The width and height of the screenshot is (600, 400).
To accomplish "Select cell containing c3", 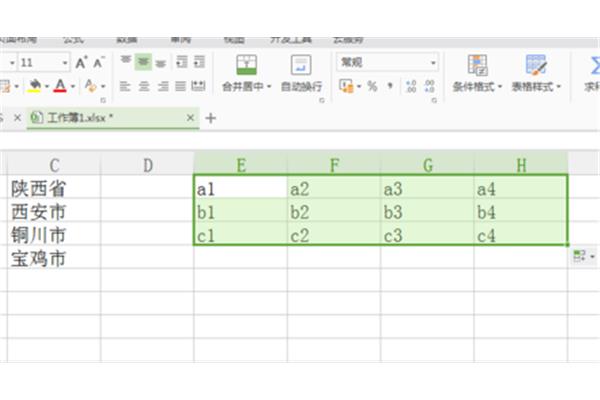I will tap(427, 233).
